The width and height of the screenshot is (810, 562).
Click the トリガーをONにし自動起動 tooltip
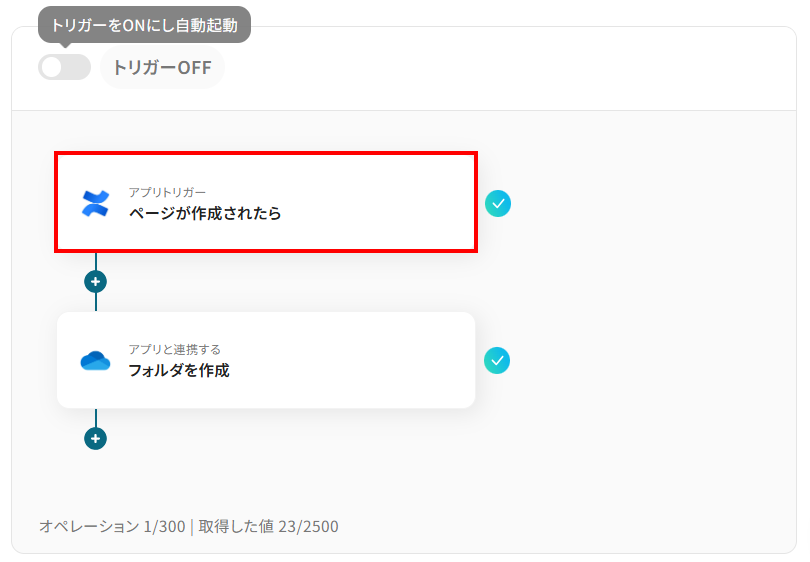click(145, 25)
